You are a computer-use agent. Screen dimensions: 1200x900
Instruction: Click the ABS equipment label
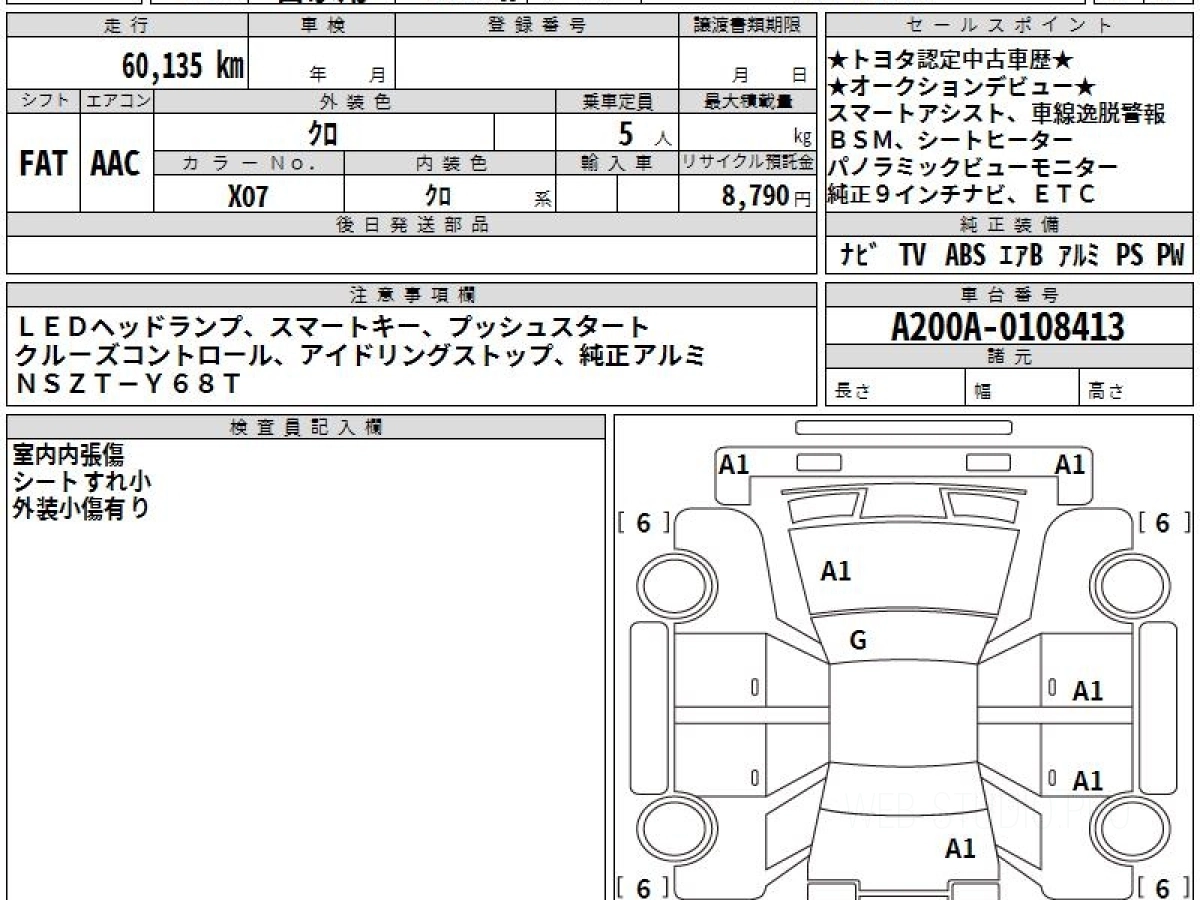964,255
